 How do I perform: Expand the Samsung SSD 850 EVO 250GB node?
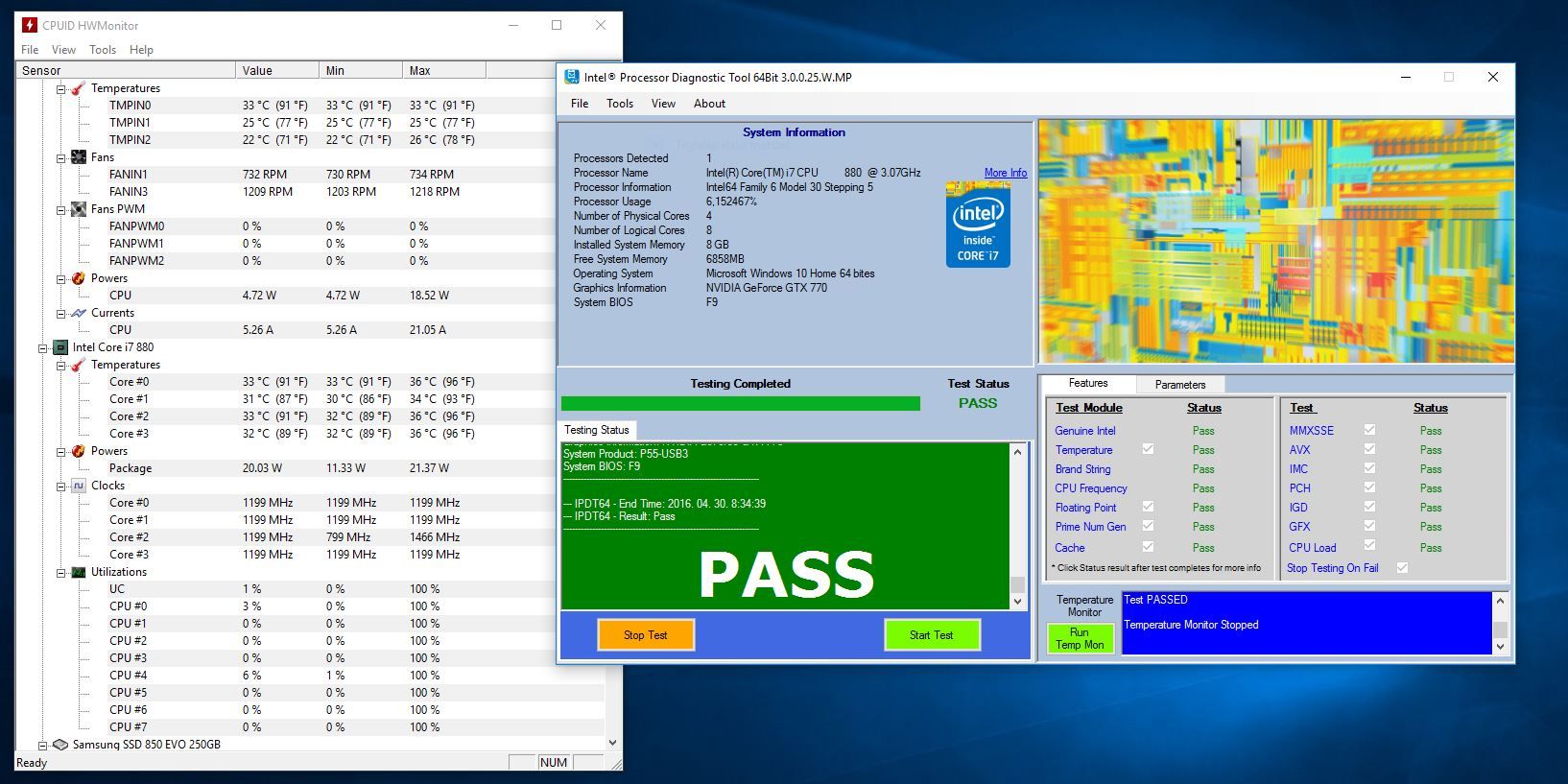click(x=42, y=745)
